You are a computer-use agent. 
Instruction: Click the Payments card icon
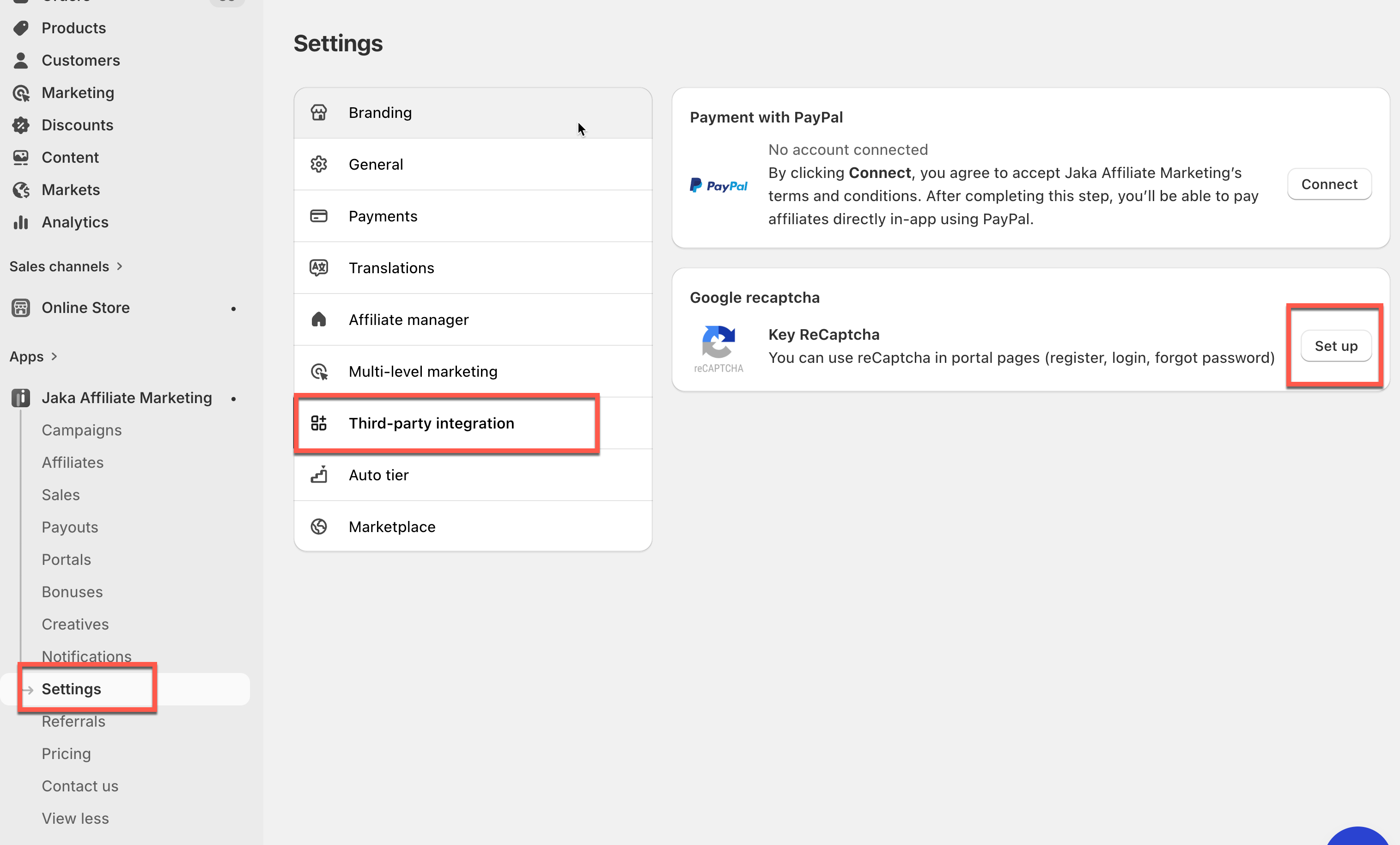click(x=319, y=216)
